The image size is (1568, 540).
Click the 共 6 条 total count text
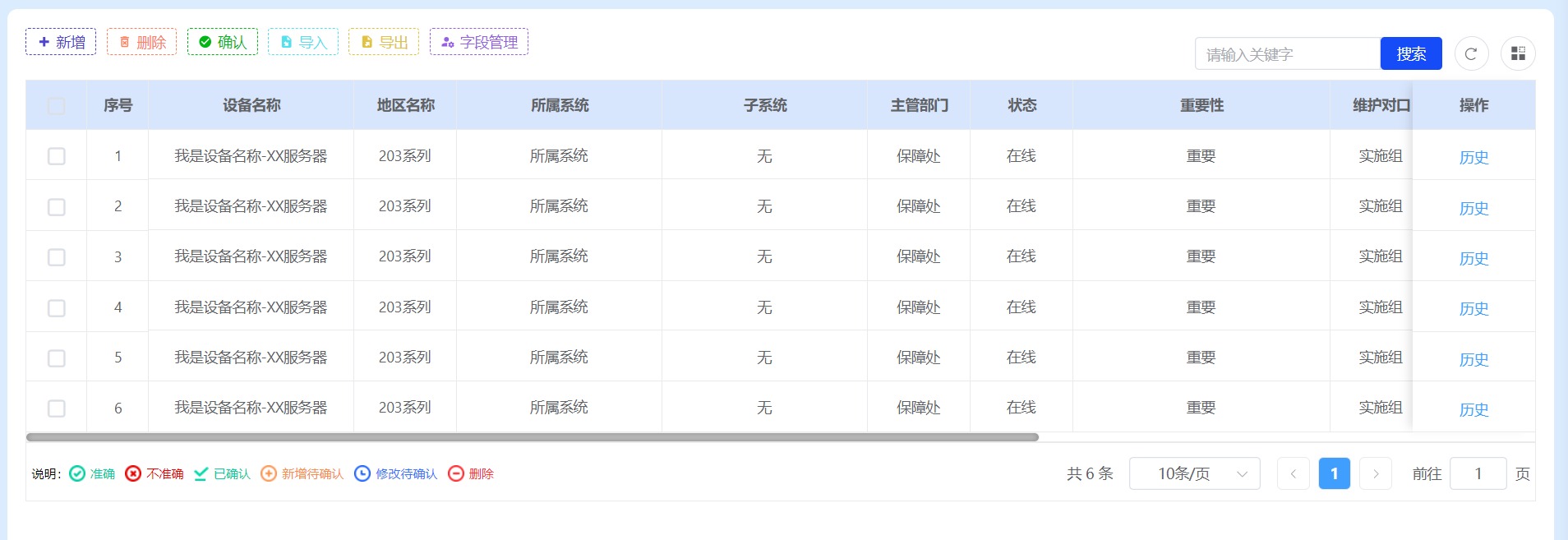tap(1090, 473)
